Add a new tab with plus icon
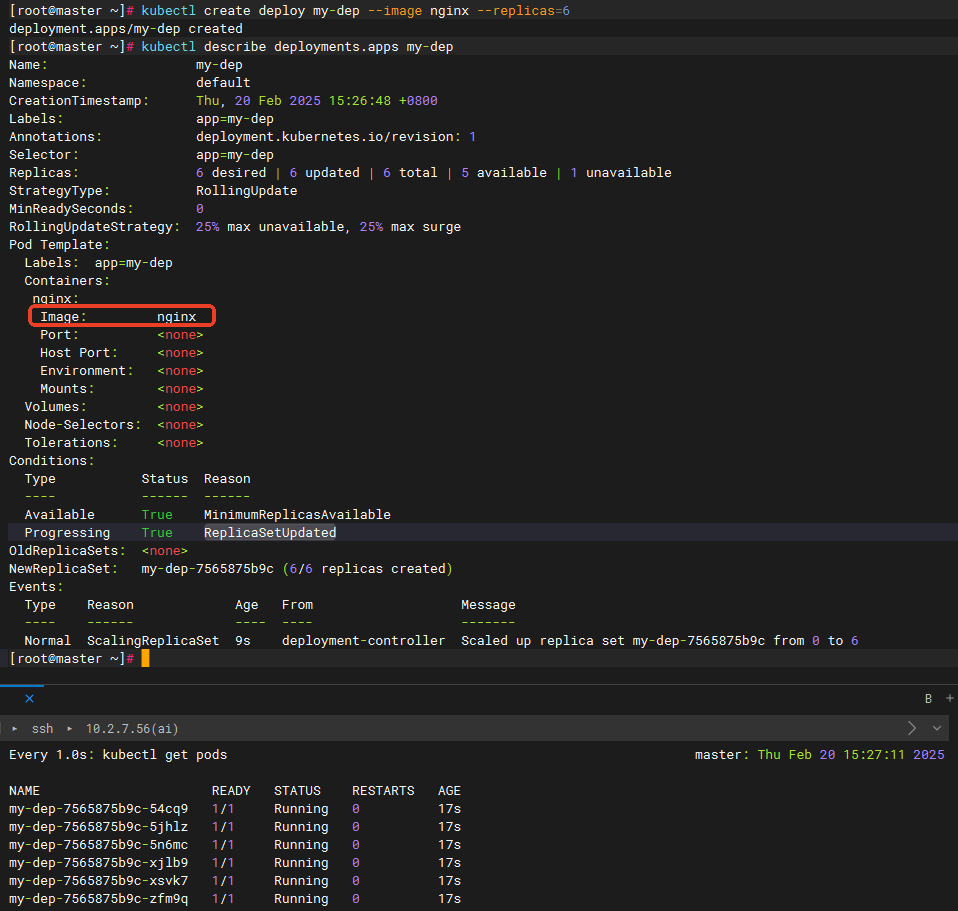This screenshot has width=958, height=911. point(949,698)
